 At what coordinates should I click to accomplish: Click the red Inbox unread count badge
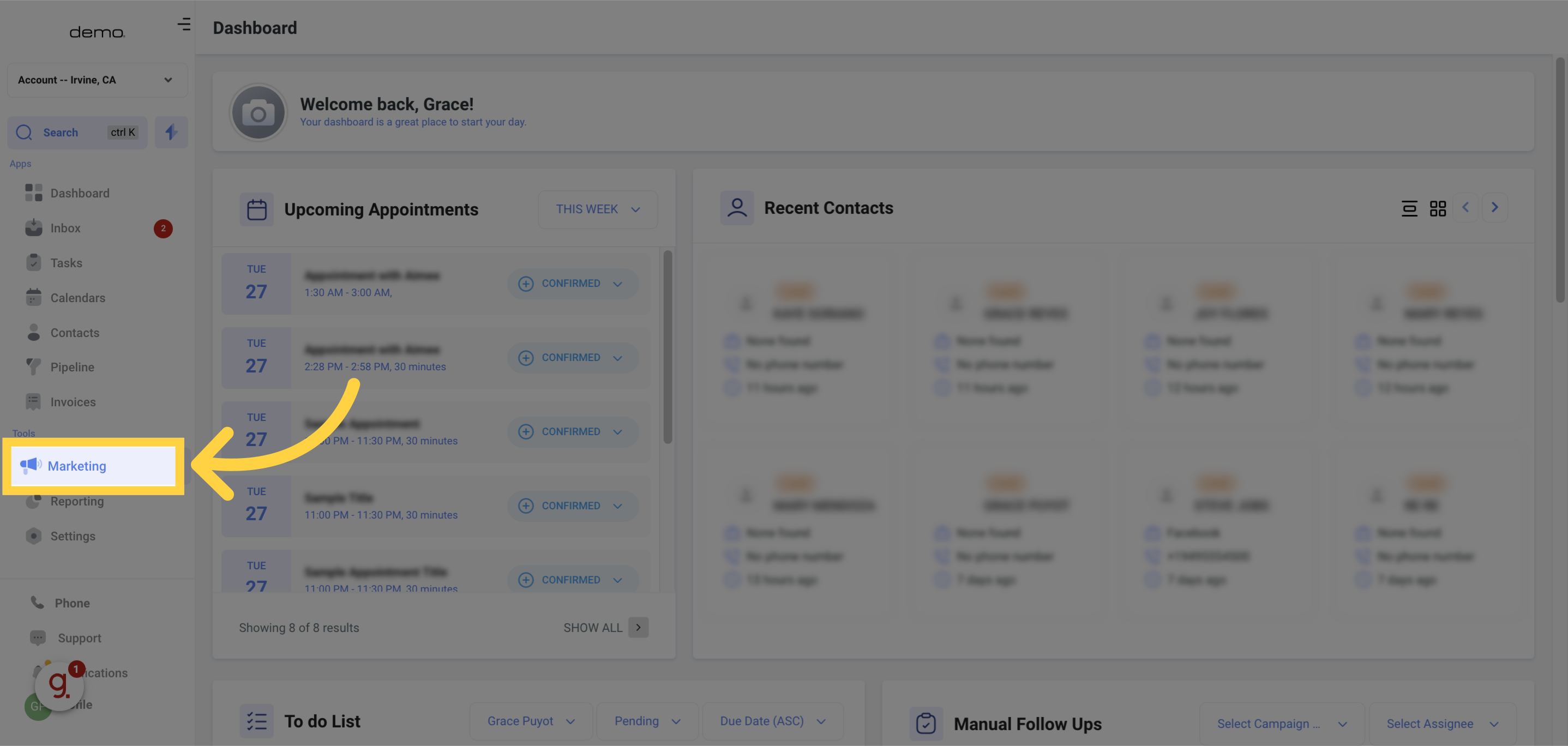(163, 228)
